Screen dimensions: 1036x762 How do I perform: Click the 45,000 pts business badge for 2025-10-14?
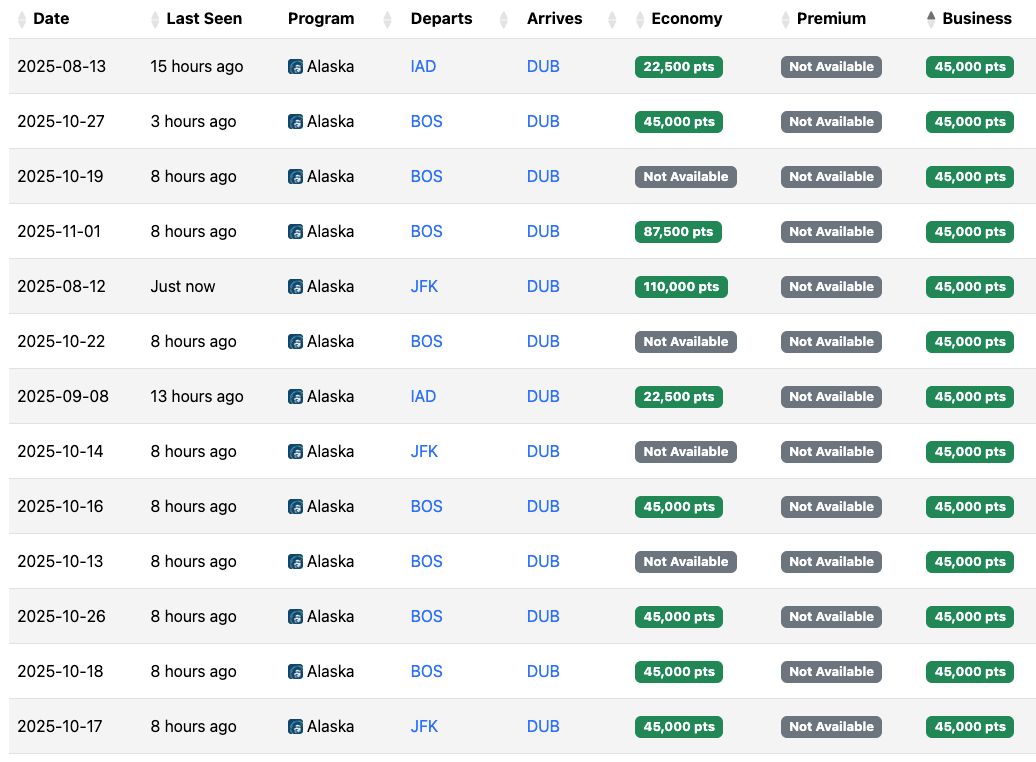click(x=970, y=452)
